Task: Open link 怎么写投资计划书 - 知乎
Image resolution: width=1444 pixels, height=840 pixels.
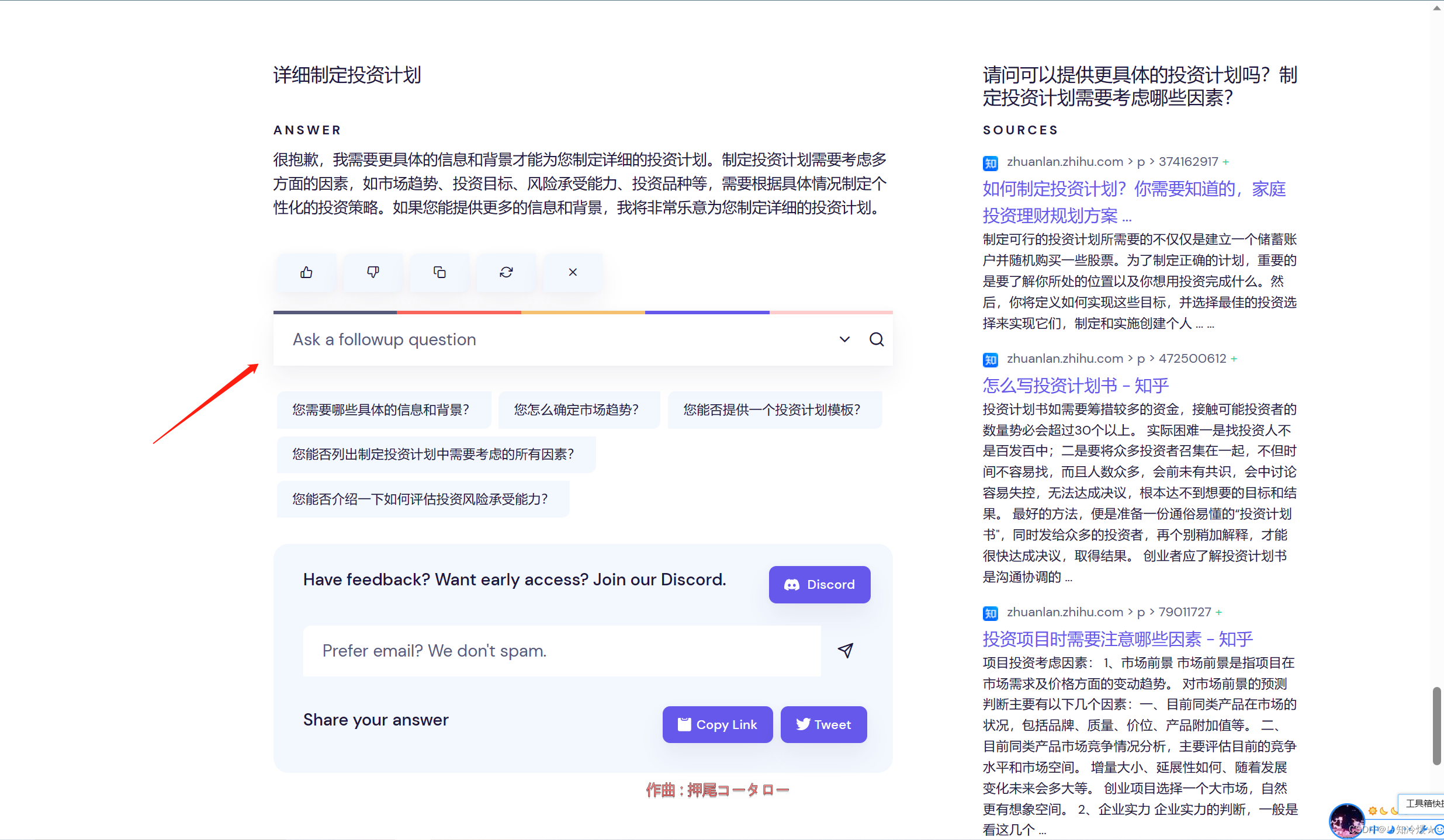Action: [x=1075, y=386]
